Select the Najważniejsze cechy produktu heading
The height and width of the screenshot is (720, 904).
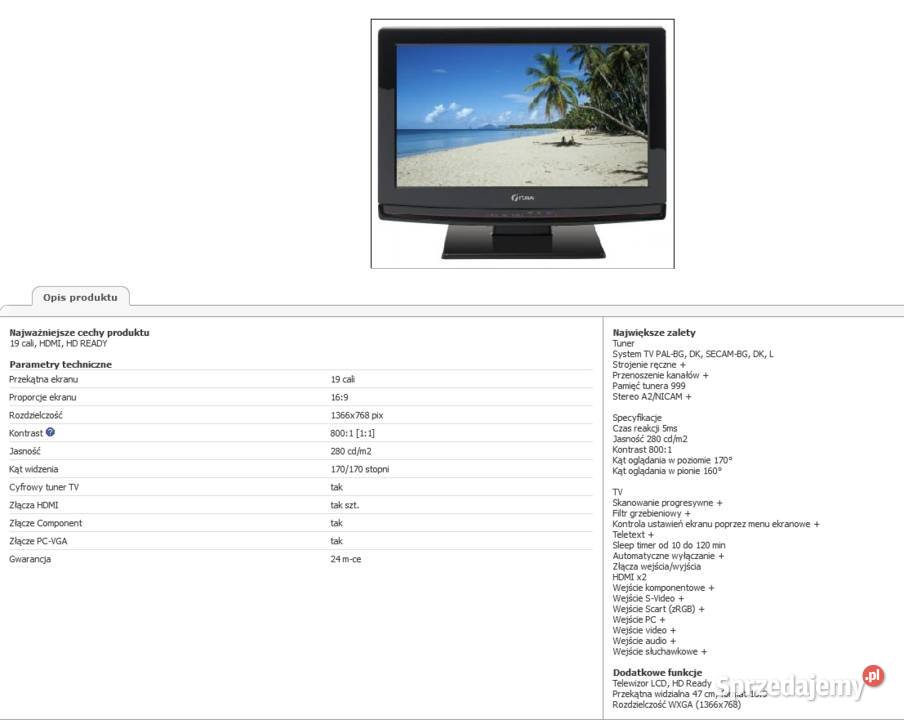coord(79,332)
